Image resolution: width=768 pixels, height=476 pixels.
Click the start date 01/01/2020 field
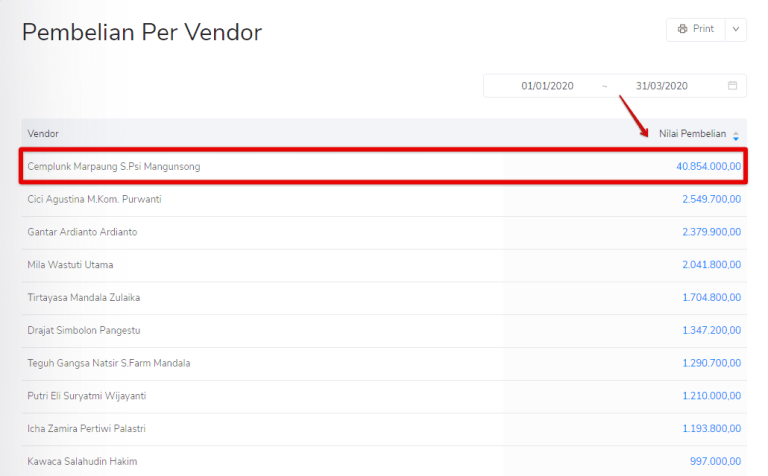click(x=547, y=86)
